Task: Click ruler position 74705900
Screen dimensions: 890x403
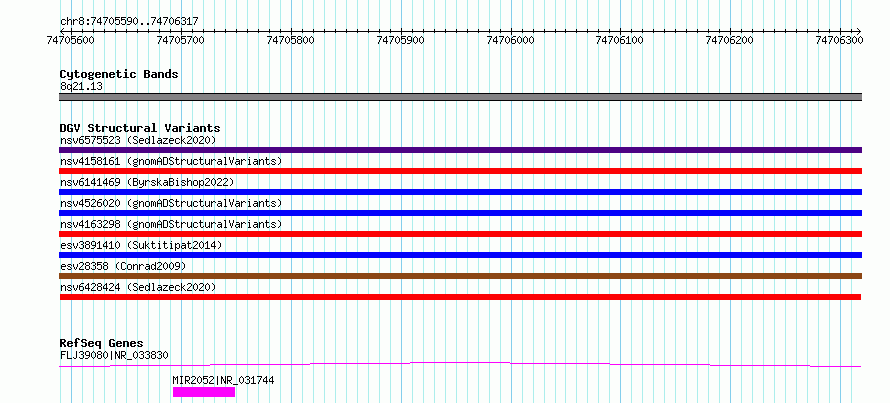Action: click(401, 40)
